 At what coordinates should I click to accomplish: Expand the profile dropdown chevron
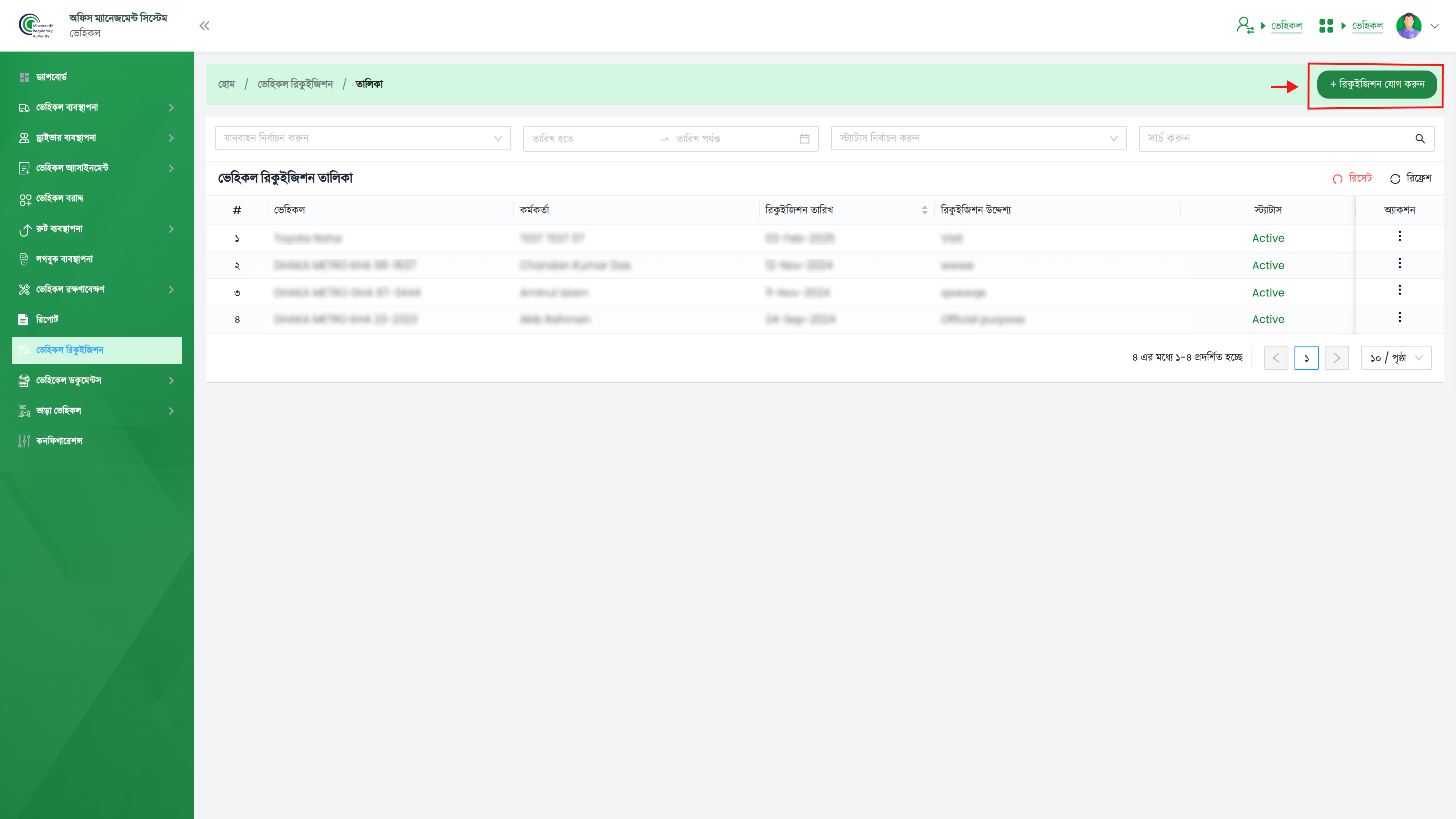[x=1434, y=26]
